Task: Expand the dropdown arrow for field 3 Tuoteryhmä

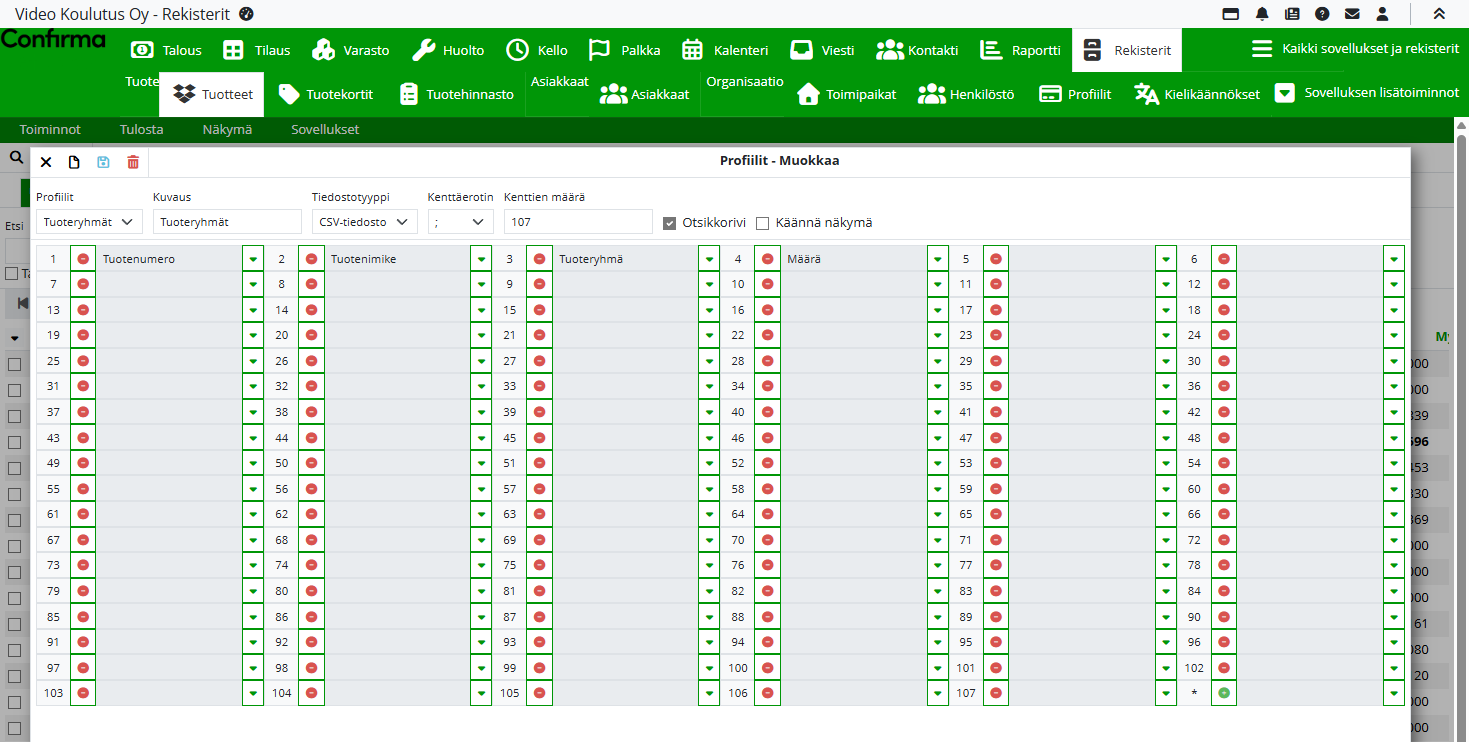Action: 709,259
